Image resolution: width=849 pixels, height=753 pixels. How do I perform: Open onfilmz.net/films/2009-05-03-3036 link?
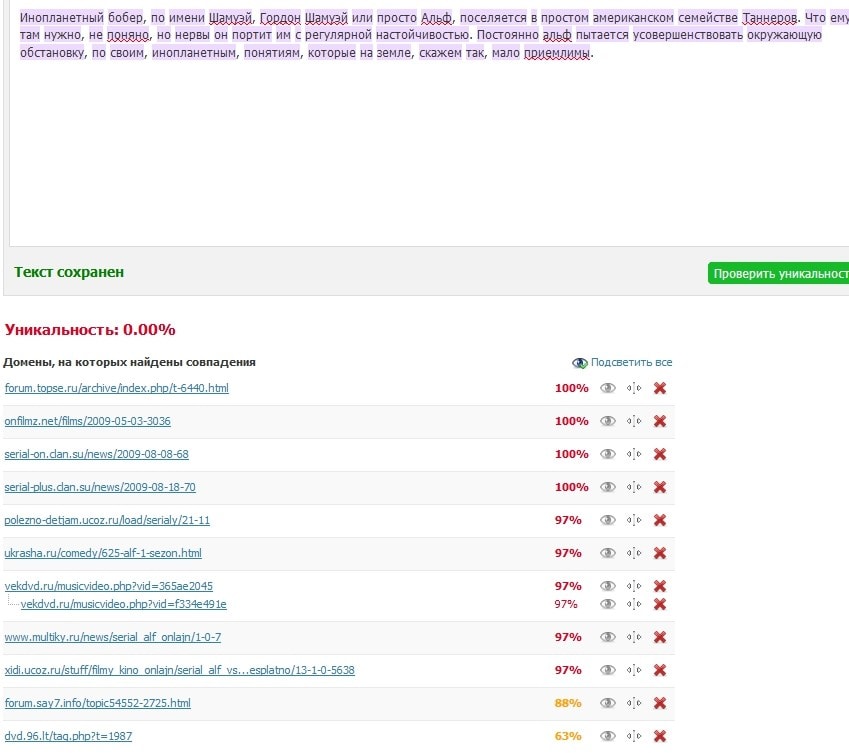[x=87, y=421]
